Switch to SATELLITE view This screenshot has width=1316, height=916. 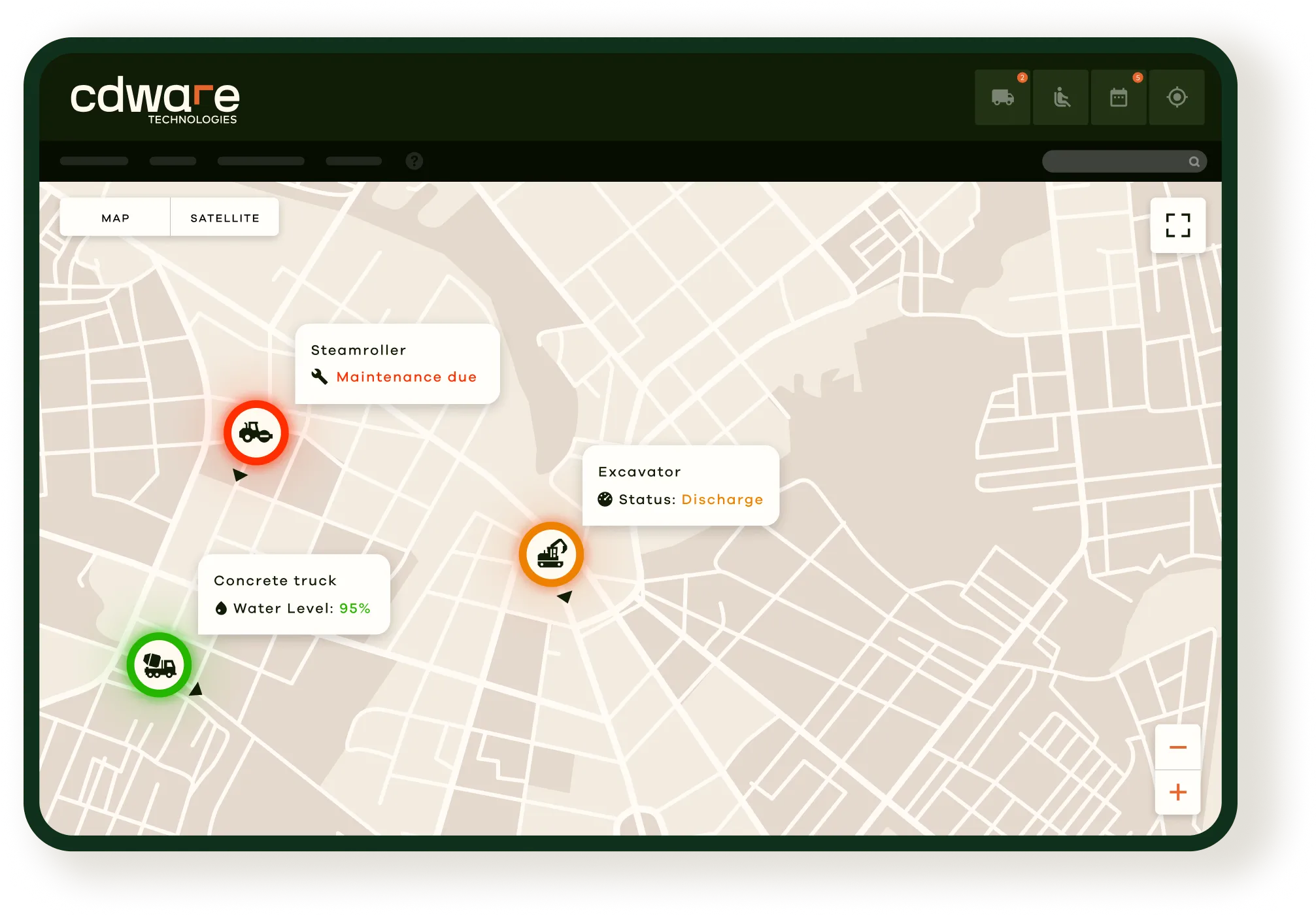pos(225,218)
